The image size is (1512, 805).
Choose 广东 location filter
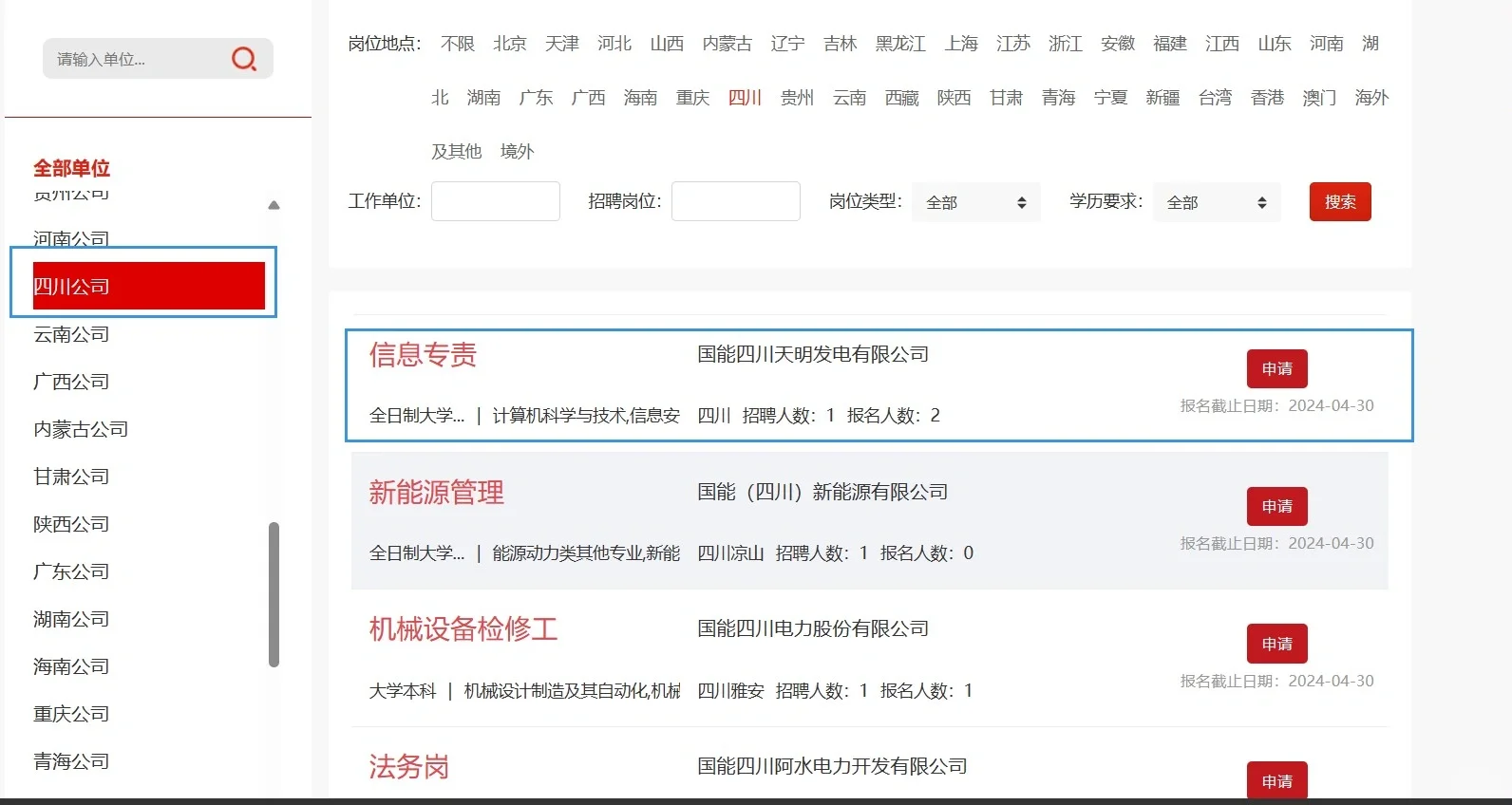(x=537, y=98)
